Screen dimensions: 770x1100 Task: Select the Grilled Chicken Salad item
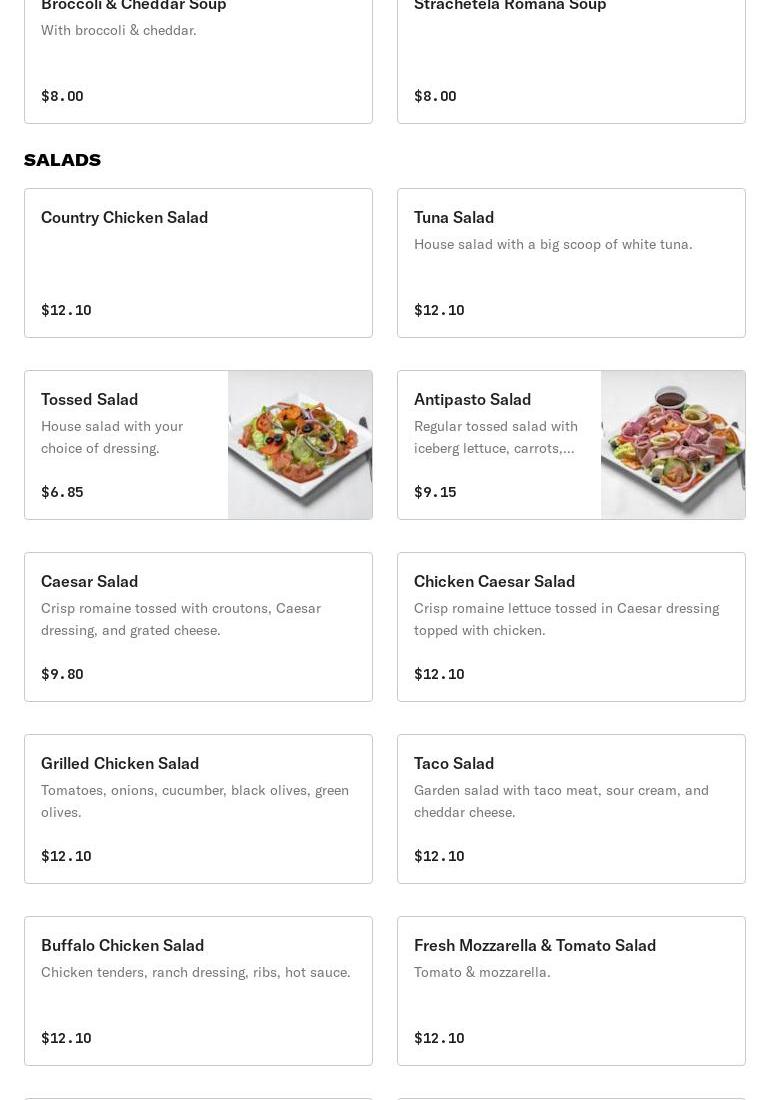pyautogui.click(x=198, y=808)
